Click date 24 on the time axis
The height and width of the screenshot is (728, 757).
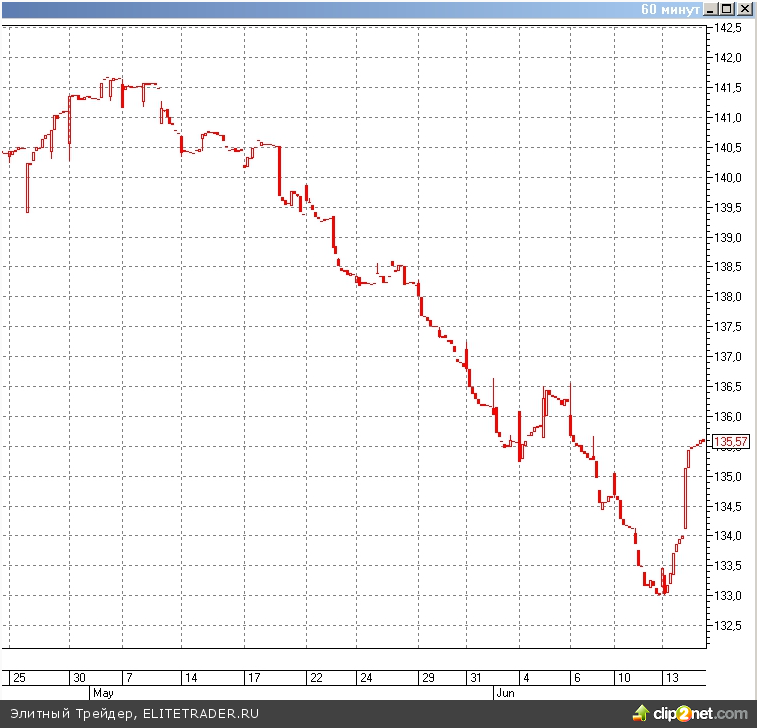point(367,677)
